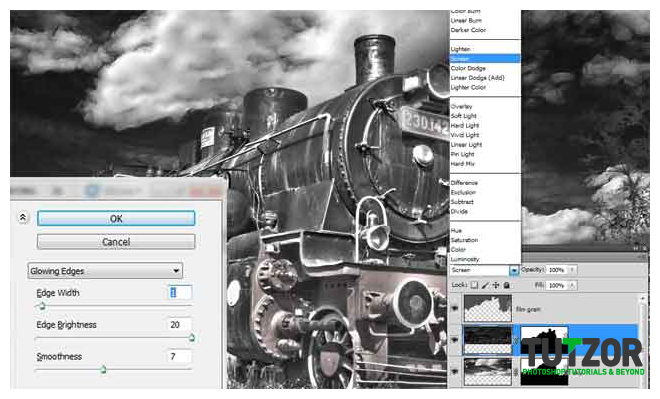Click the Cancel button

tap(116, 242)
